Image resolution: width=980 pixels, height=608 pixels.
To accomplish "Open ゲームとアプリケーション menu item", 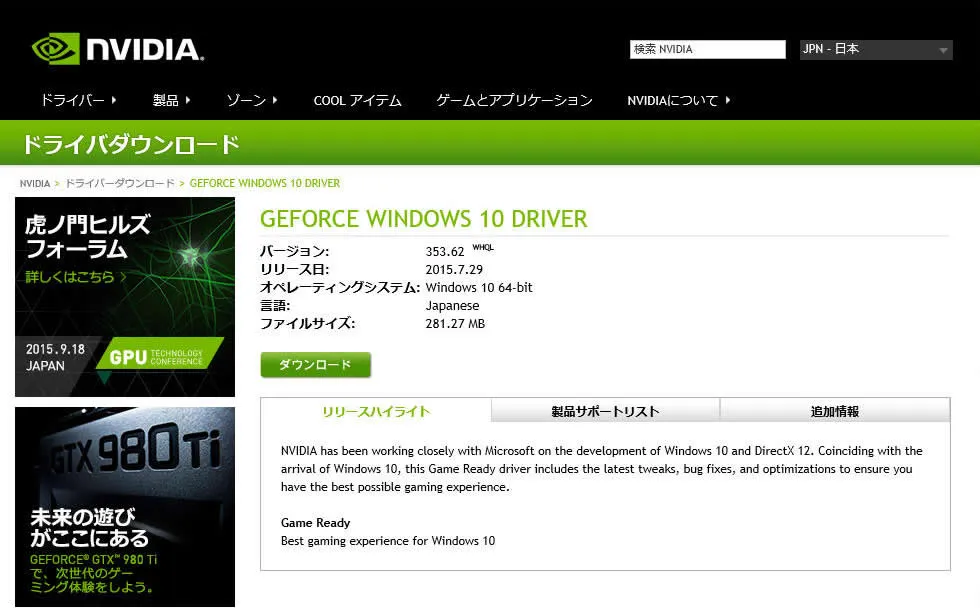I will point(514,100).
